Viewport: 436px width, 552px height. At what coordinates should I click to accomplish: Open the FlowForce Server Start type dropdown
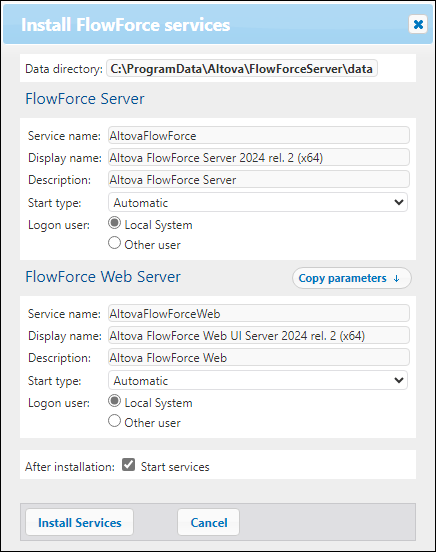pos(258,202)
